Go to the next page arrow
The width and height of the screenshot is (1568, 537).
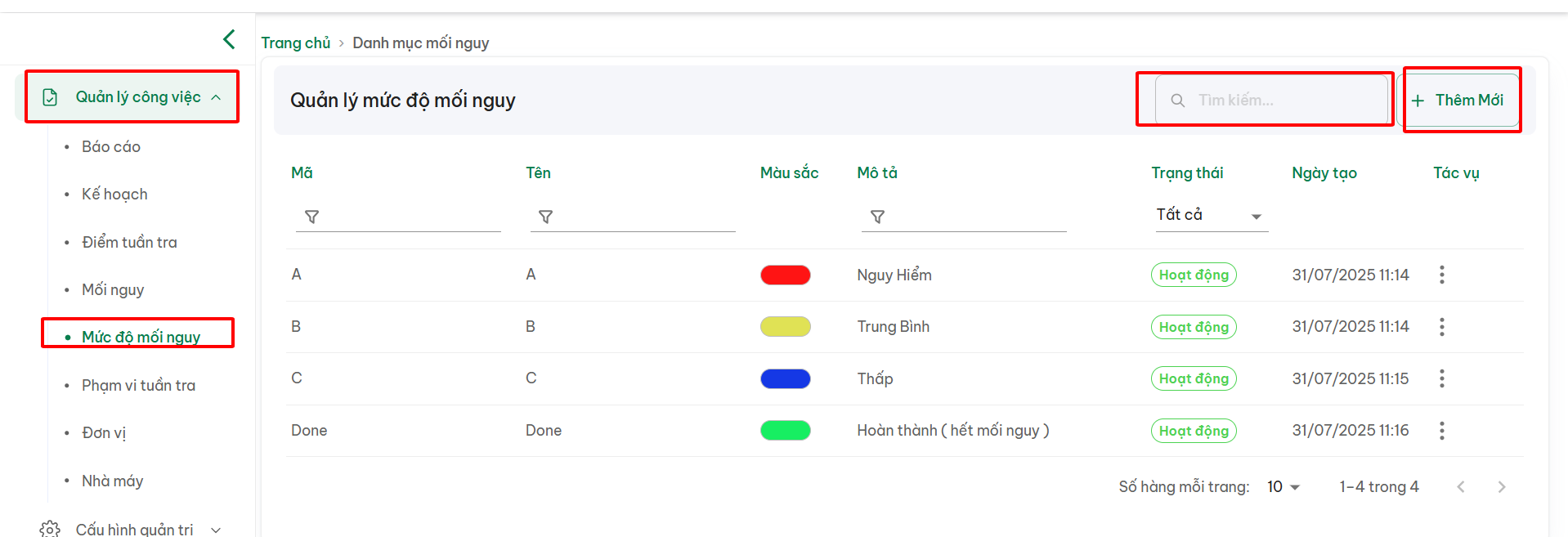pos(1501,487)
